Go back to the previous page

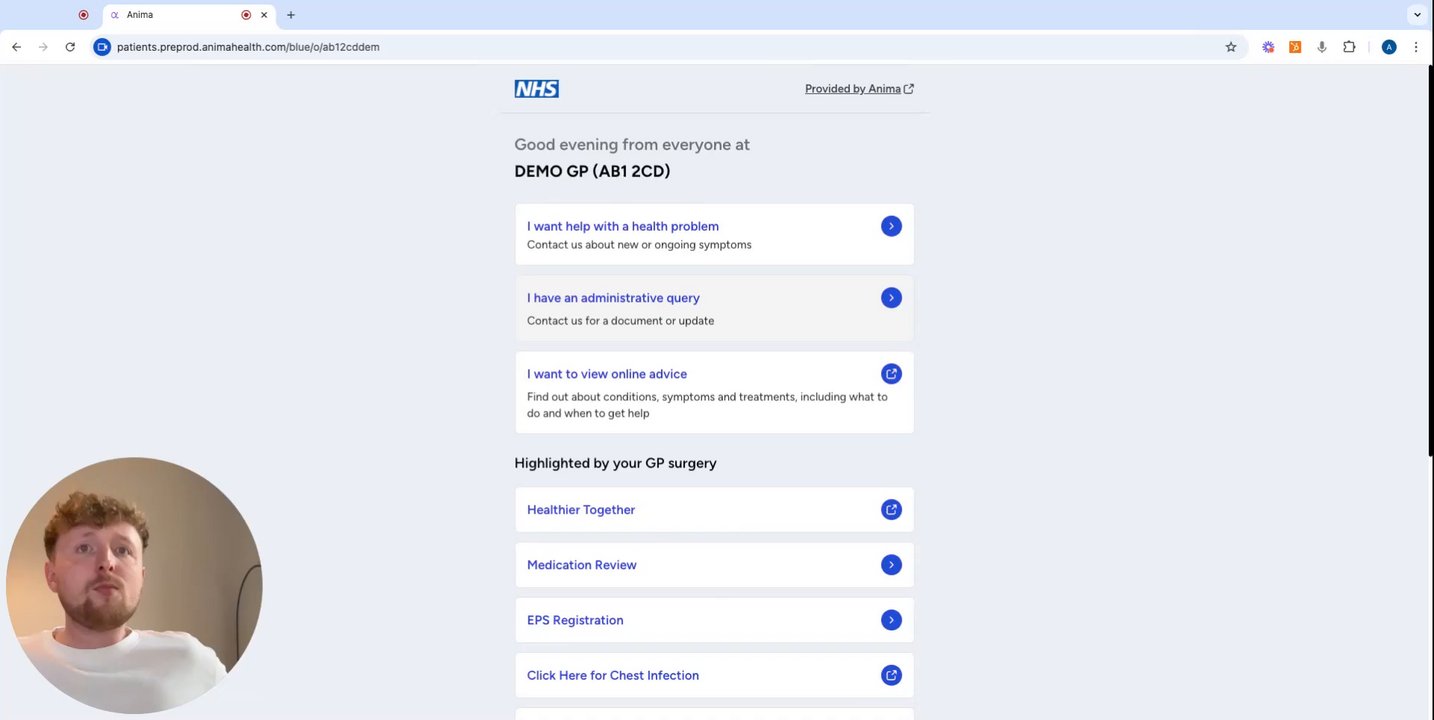16,47
